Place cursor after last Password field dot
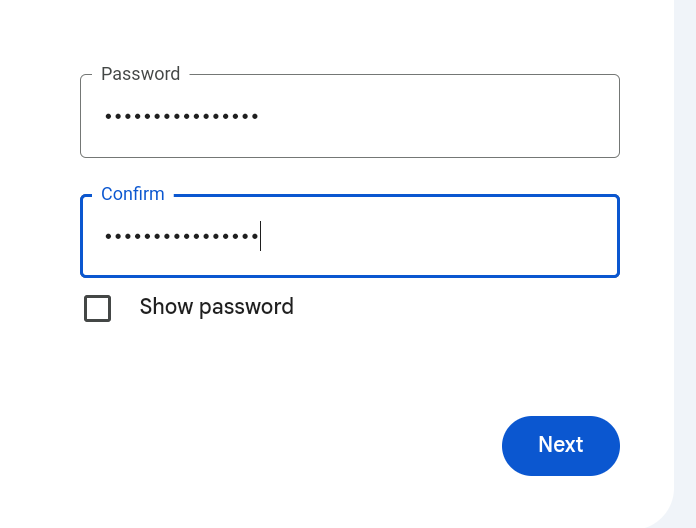 258,117
